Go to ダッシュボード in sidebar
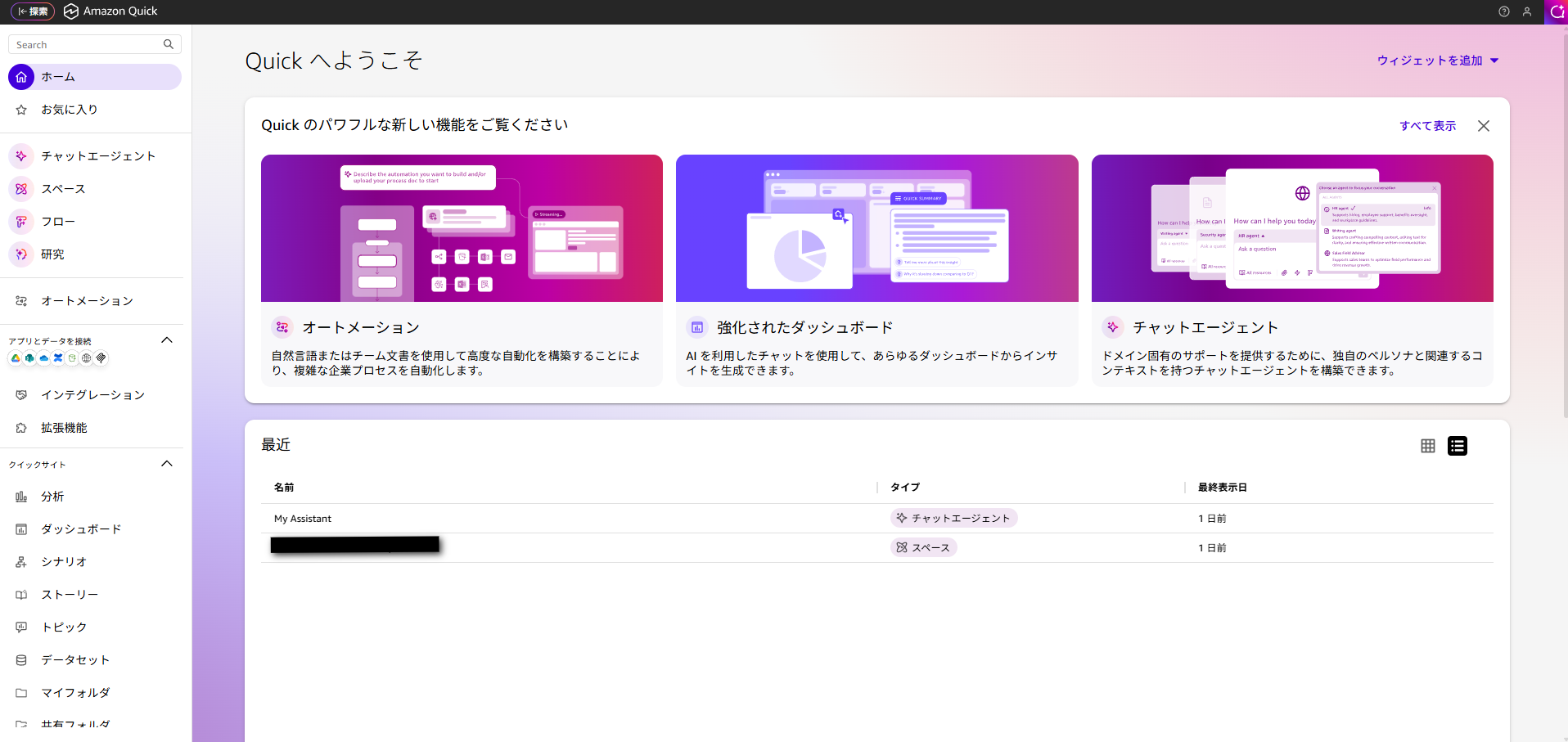The image size is (1568, 742). pyautogui.click(x=81, y=529)
